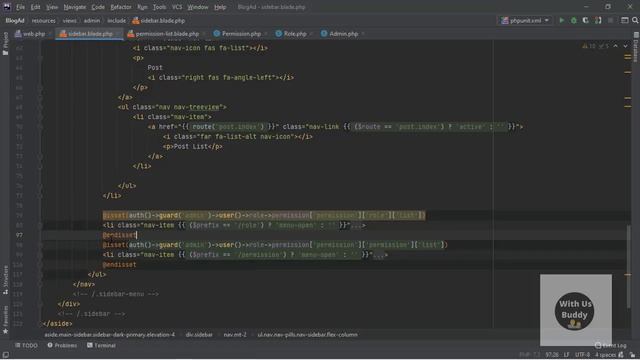Image resolution: width=640 pixels, height=360 pixels.
Task: Run the phpunit.xml configuration with the green play icon
Action: pyautogui.click(x=562, y=20)
